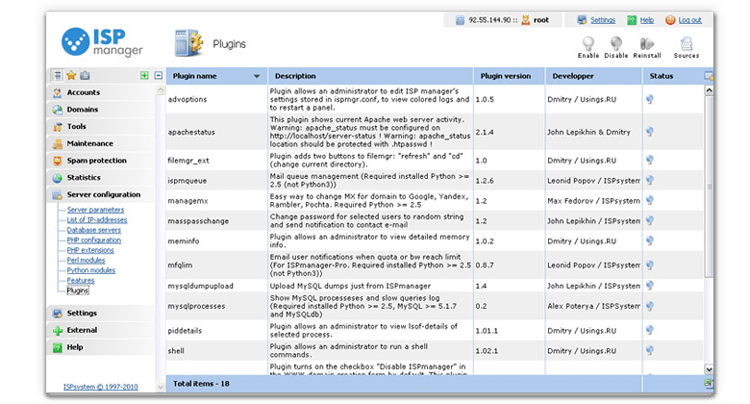Click status bulb icon for meminfo
The width and height of the screenshot is (750, 404).
pyautogui.click(x=650, y=240)
